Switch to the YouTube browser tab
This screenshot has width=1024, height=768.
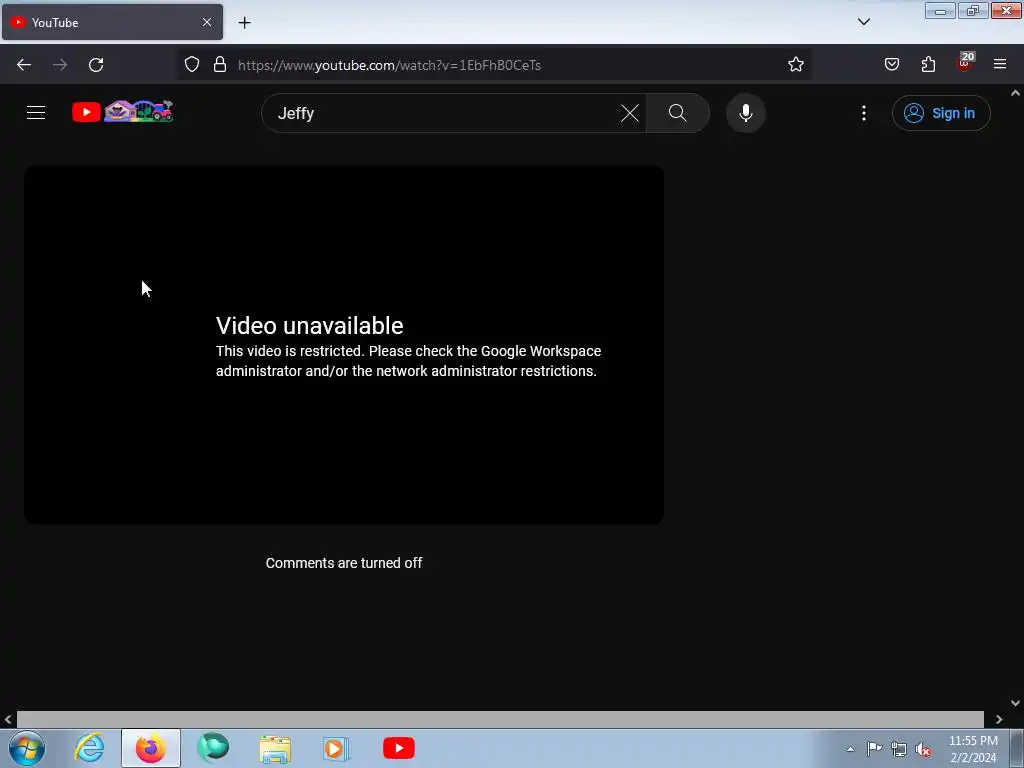pos(112,22)
